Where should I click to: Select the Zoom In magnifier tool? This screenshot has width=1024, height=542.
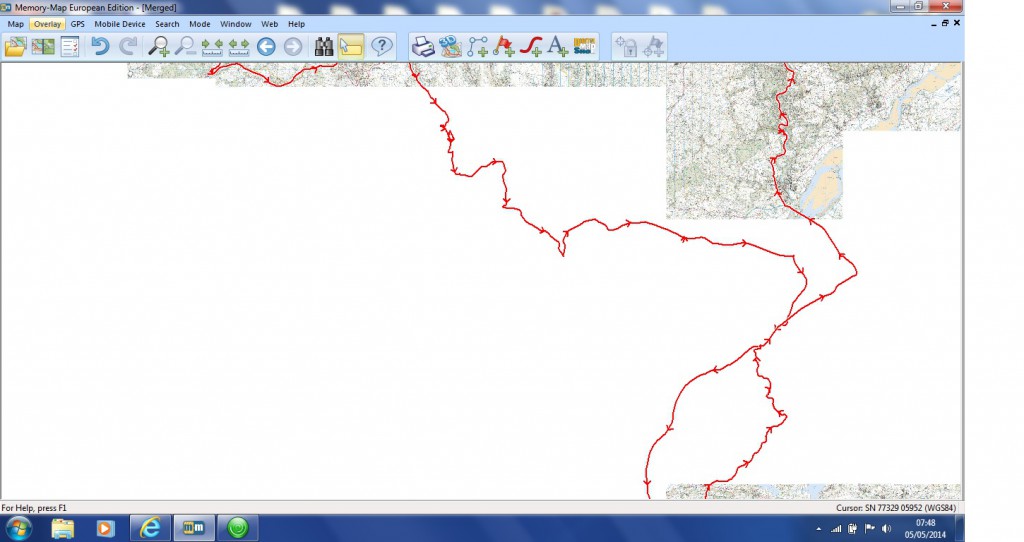[158, 46]
